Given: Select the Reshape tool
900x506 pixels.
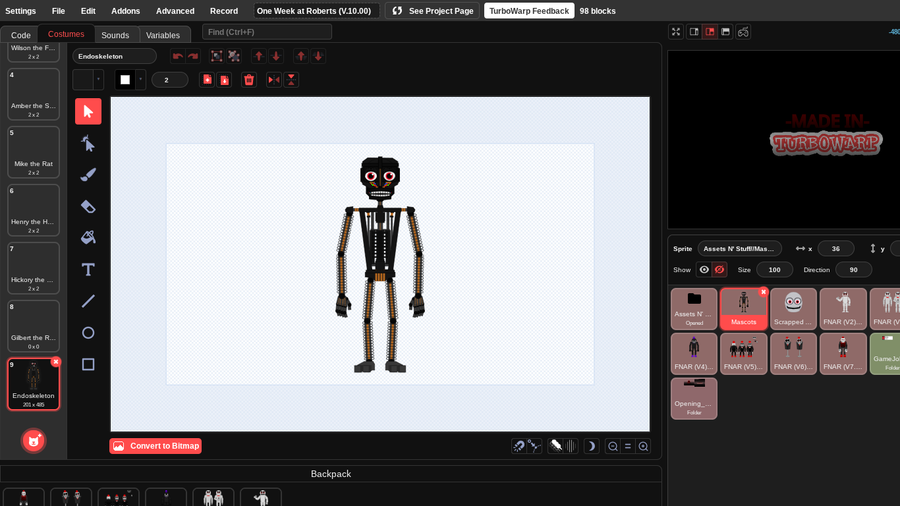Looking at the screenshot, I should [88, 143].
